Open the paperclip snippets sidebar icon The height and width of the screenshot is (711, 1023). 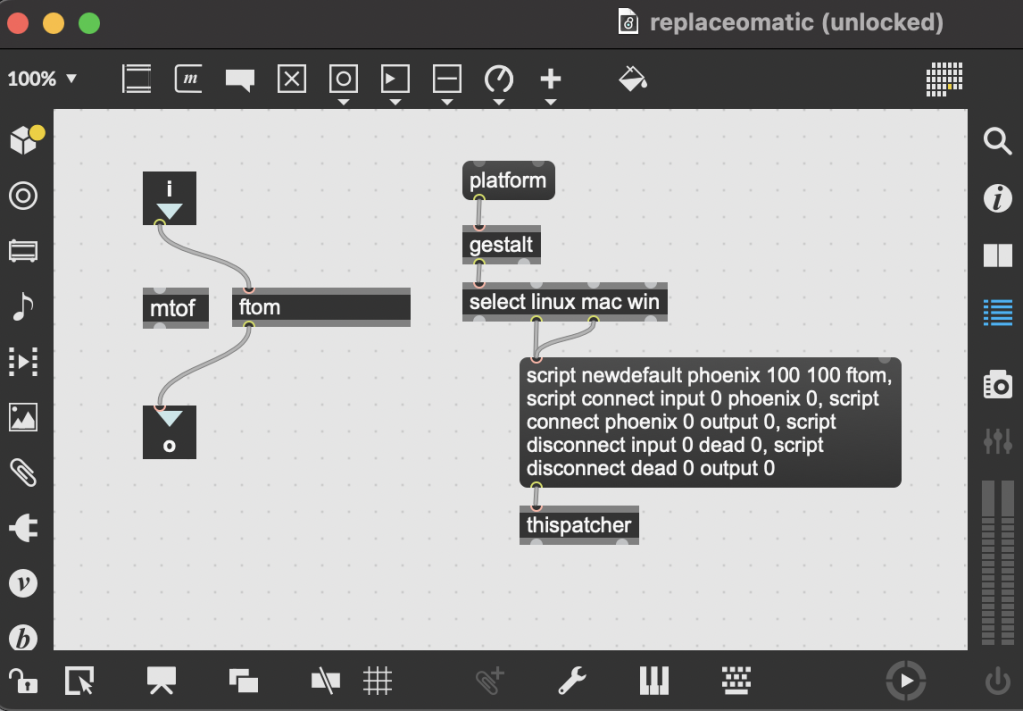(x=23, y=473)
